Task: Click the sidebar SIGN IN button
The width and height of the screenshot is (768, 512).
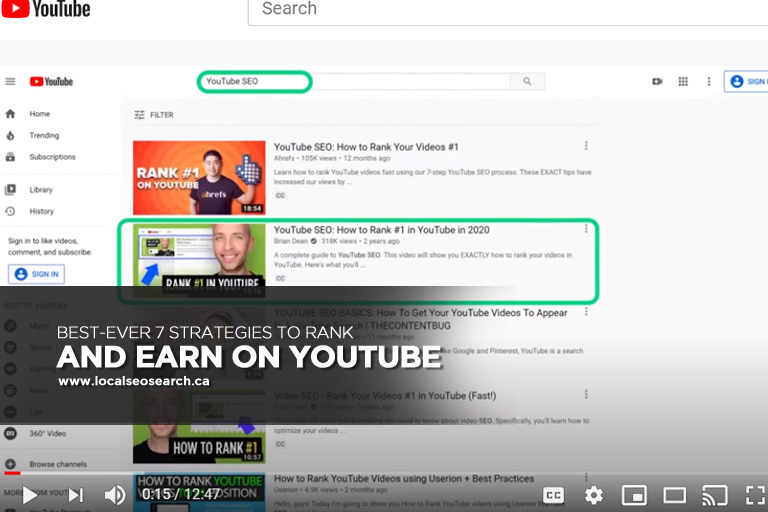Action: pyautogui.click(x=36, y=274)
